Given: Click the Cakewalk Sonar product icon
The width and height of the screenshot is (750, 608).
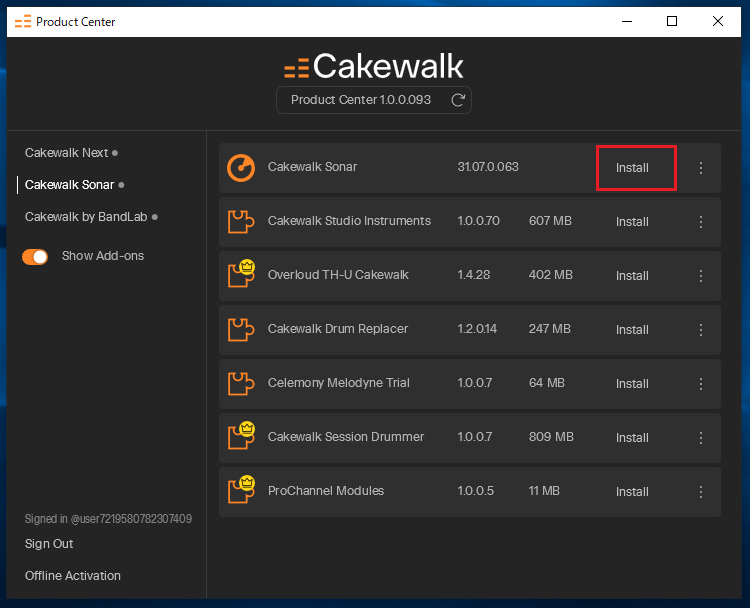Looking at the screenshot, I should click(241, 168).
